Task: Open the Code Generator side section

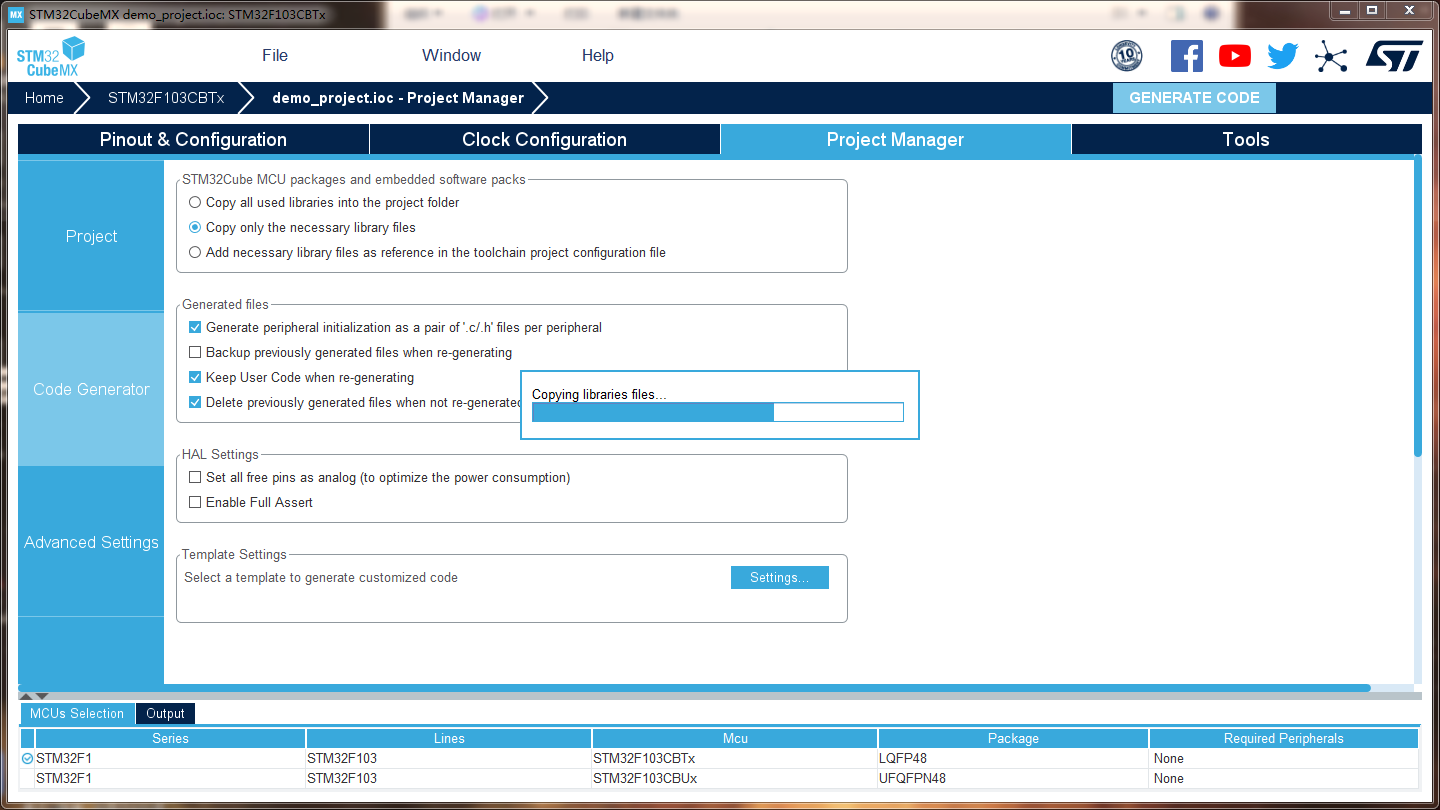Action: (91, 389)
